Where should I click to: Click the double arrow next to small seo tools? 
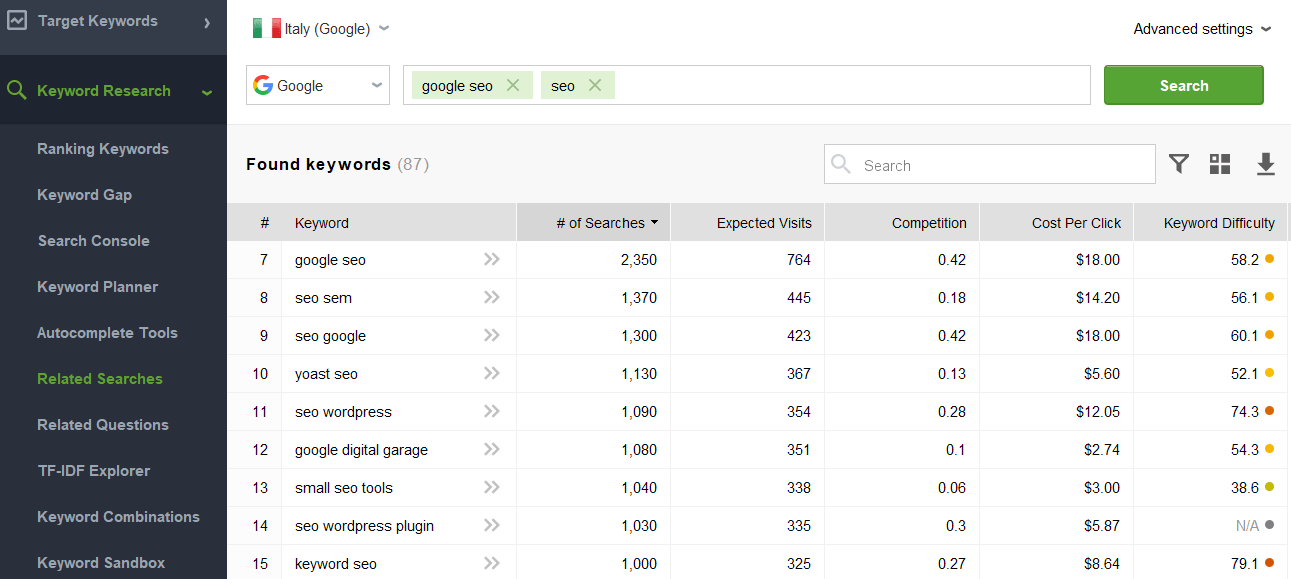[x=491, y=487]
